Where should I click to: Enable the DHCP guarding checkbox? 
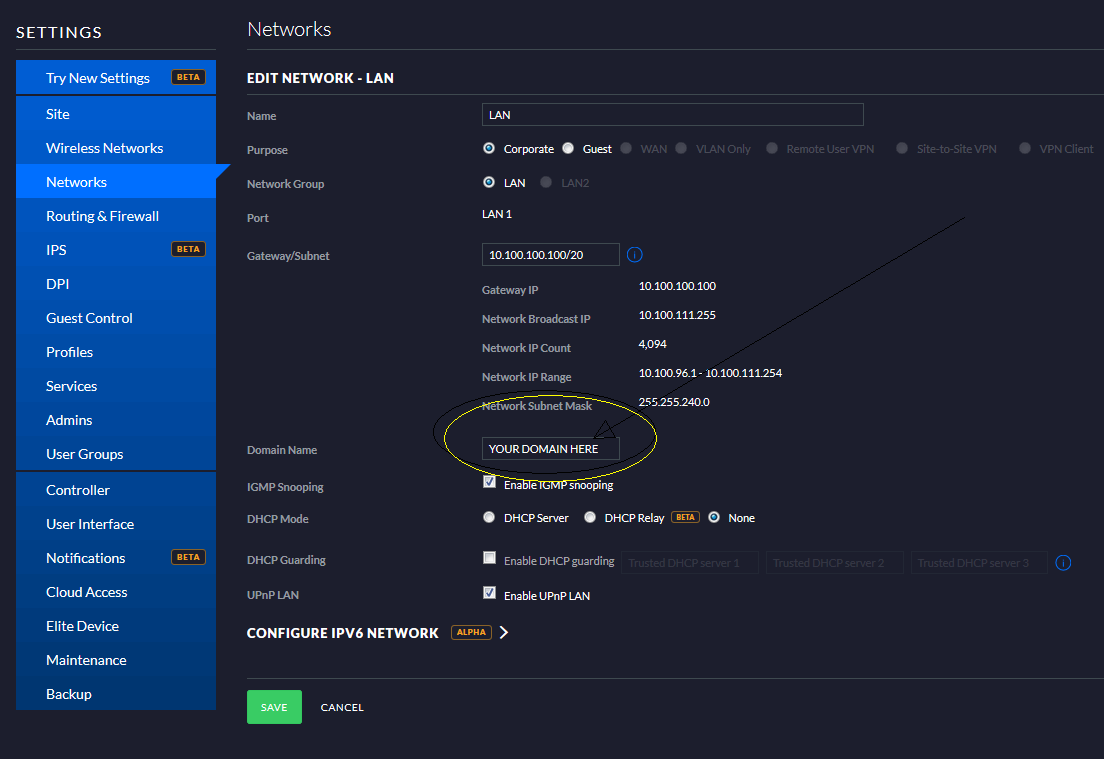coord(489,558)
